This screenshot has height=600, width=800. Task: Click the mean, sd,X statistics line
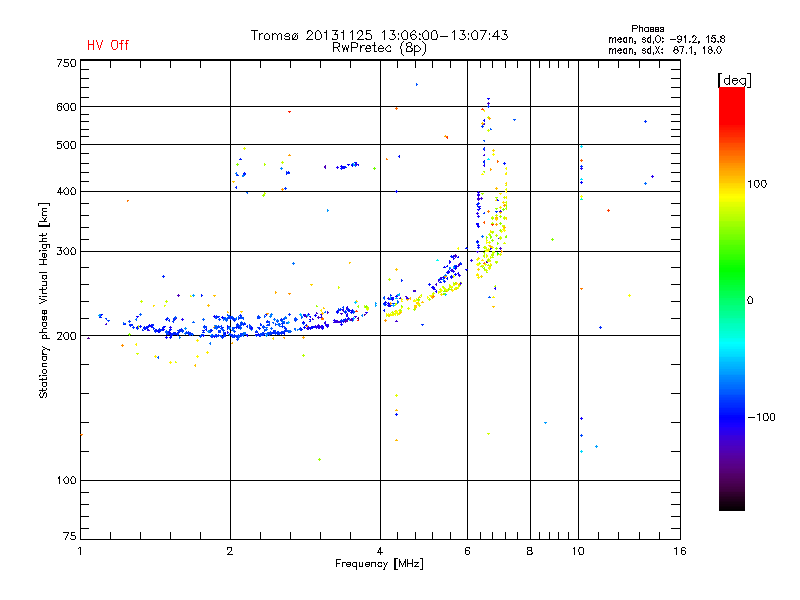tap(665, 50)
